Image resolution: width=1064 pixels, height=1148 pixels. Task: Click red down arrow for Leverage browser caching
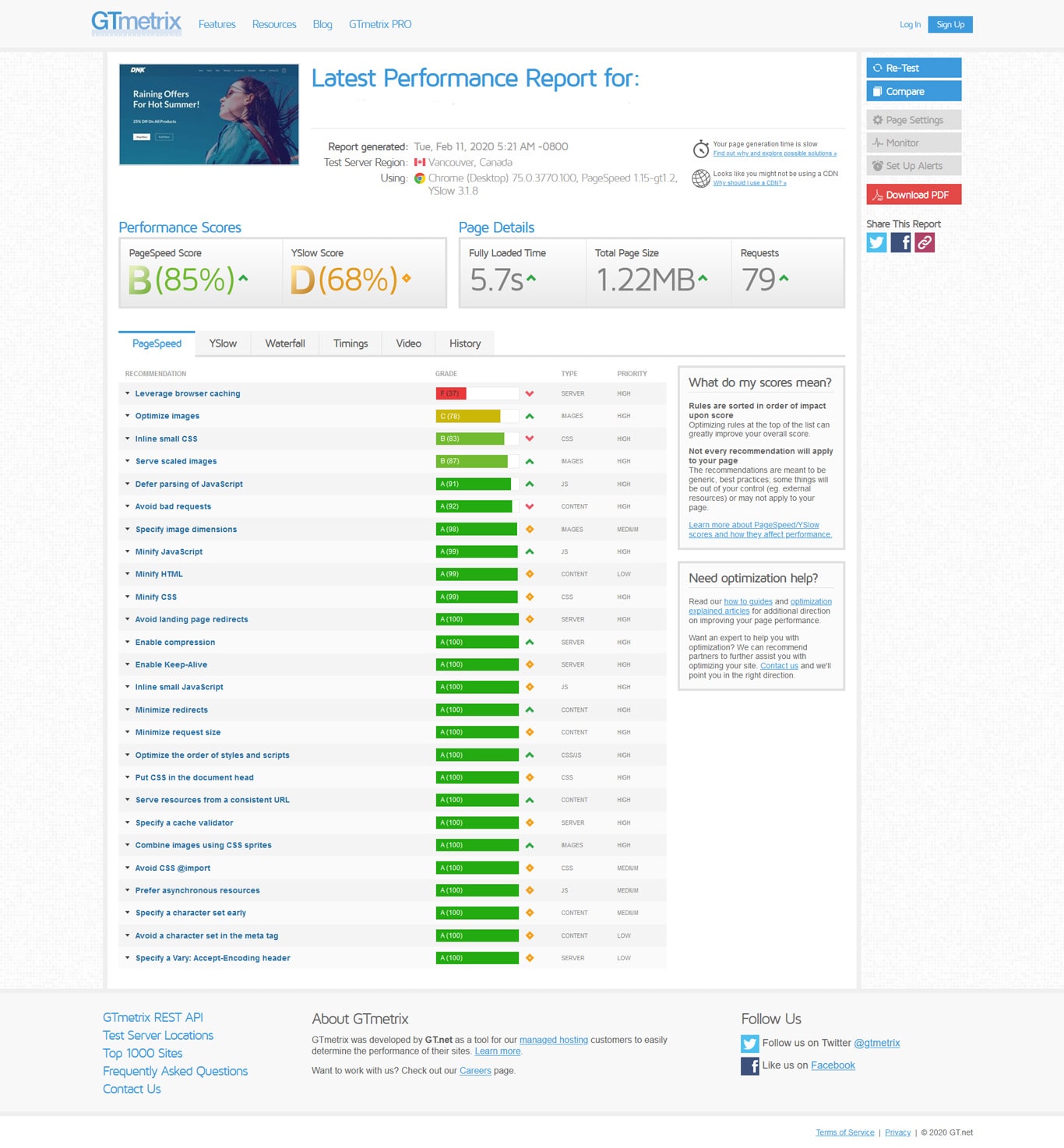530,394
